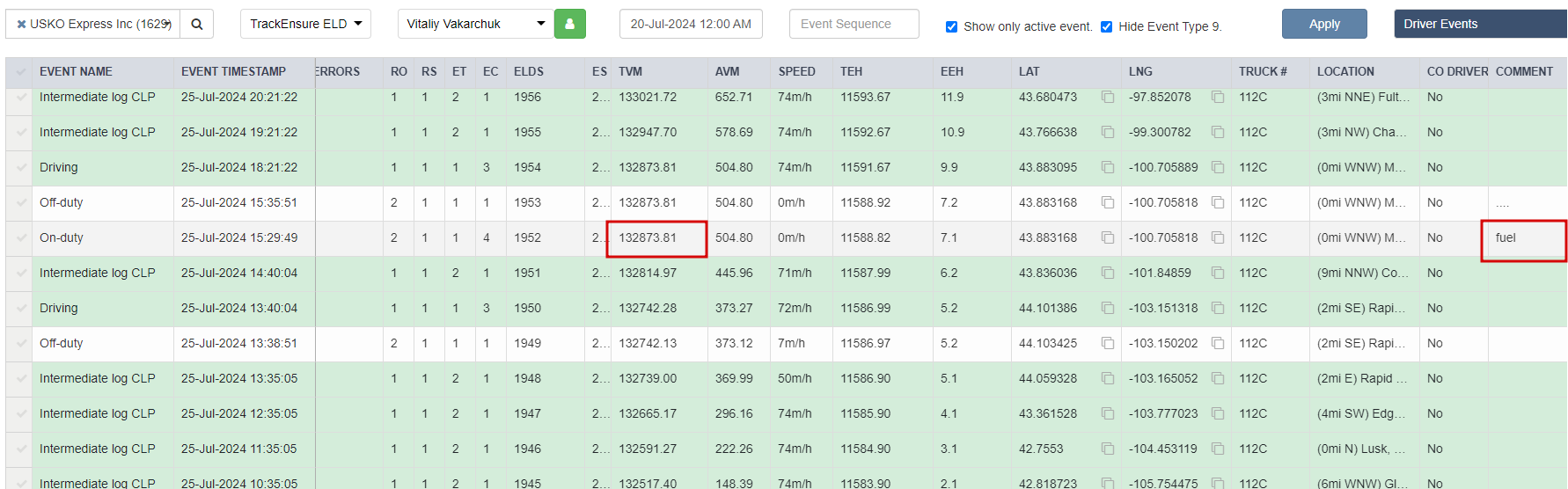Copy longitude in ELDS 1953 row
This screenshot has height=489, width=1568.
pyautogui.click(x=1218, y=202)
